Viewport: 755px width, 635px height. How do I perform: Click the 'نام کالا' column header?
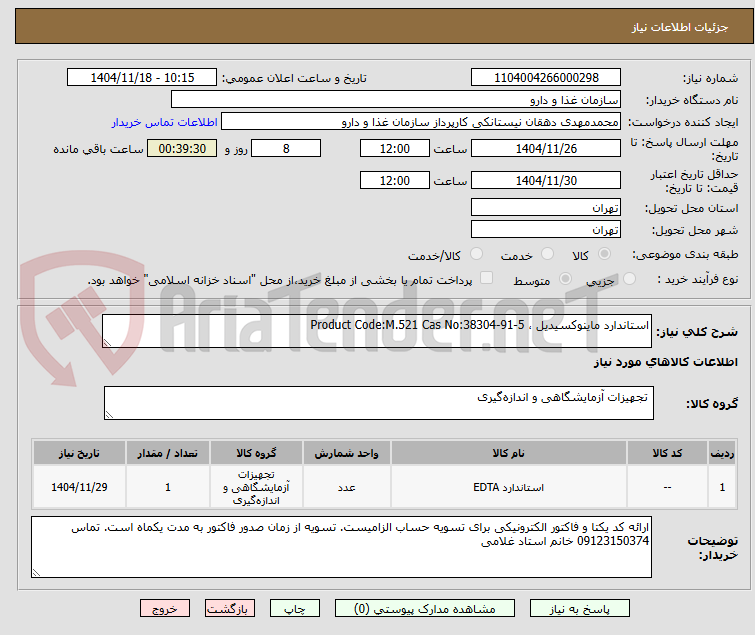point(508,453)
